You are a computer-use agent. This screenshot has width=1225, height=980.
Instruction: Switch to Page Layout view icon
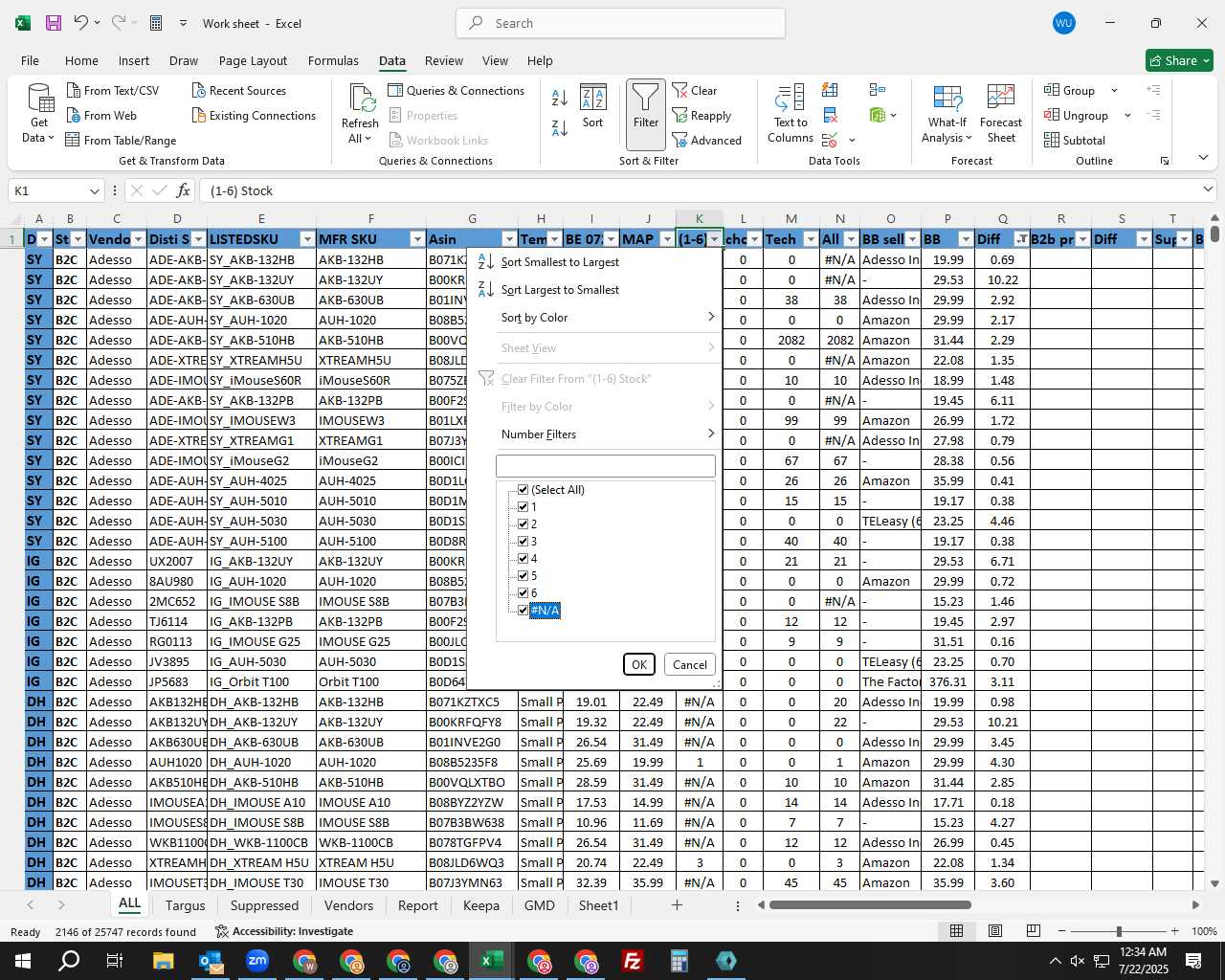[x=995, y=931]
